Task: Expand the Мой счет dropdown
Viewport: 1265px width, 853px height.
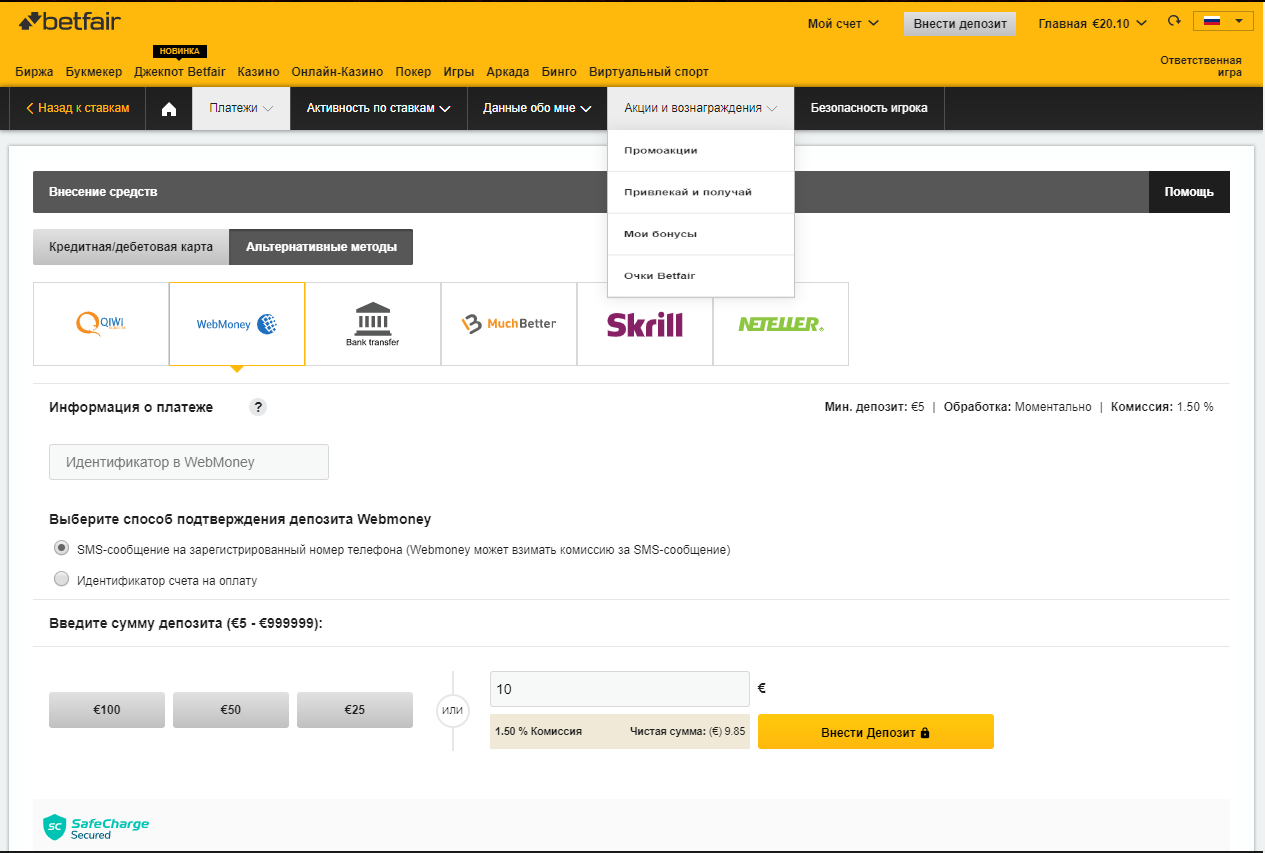Action: (x=843, y=23)
